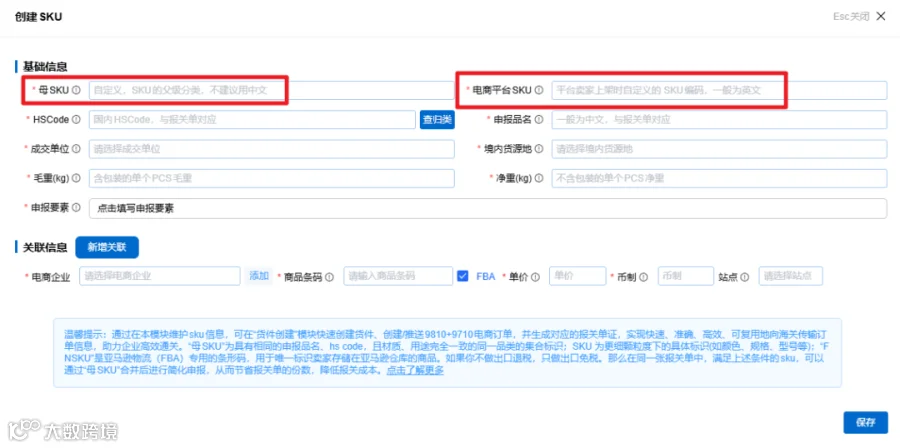Click the 添加 button
Image resolution: width=900 pixels, height=448 pixels.
(x=259, y=276)
